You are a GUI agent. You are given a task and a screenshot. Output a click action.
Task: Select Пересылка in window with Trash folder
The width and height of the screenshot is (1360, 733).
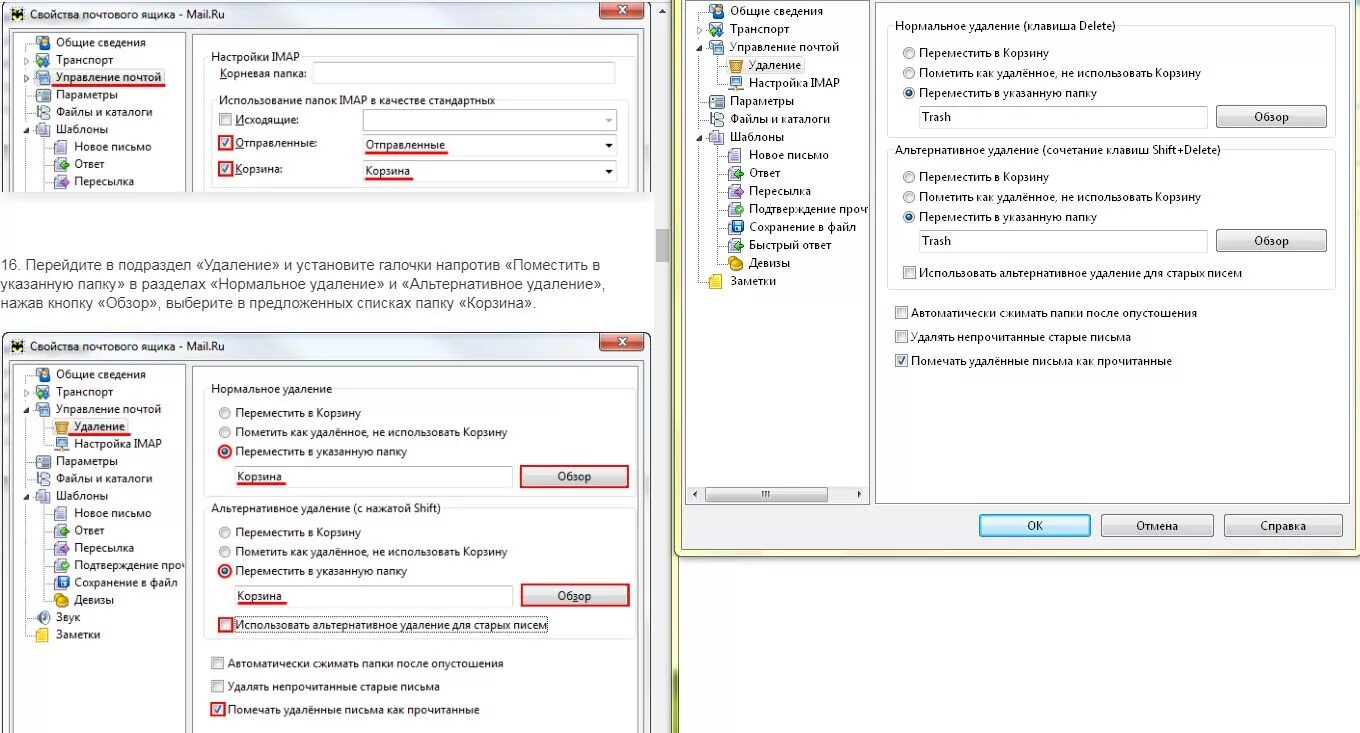pyautogui.click(x=780, y=191)
